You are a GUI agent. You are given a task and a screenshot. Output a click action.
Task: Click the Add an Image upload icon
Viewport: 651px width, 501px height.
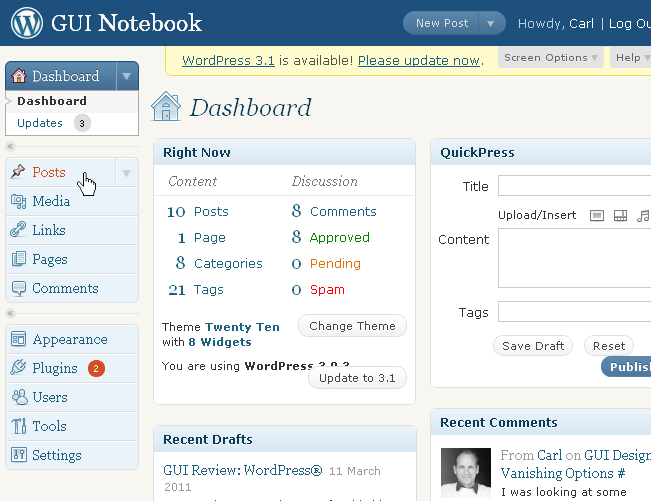coord(597,215)
